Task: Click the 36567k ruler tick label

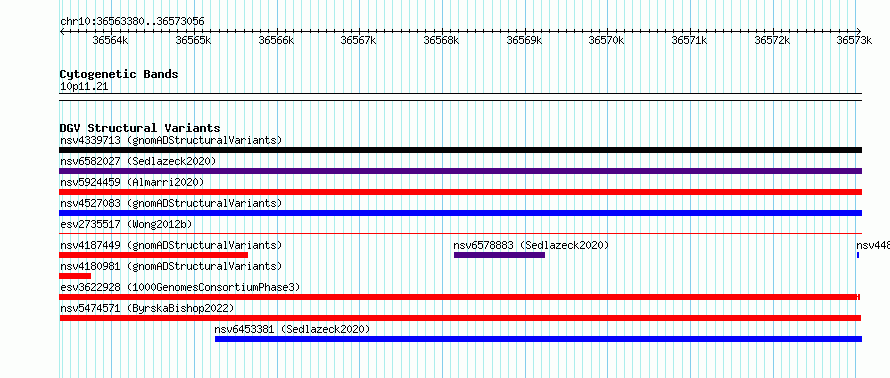Action: pyautogui.click(x=359, y=40)
